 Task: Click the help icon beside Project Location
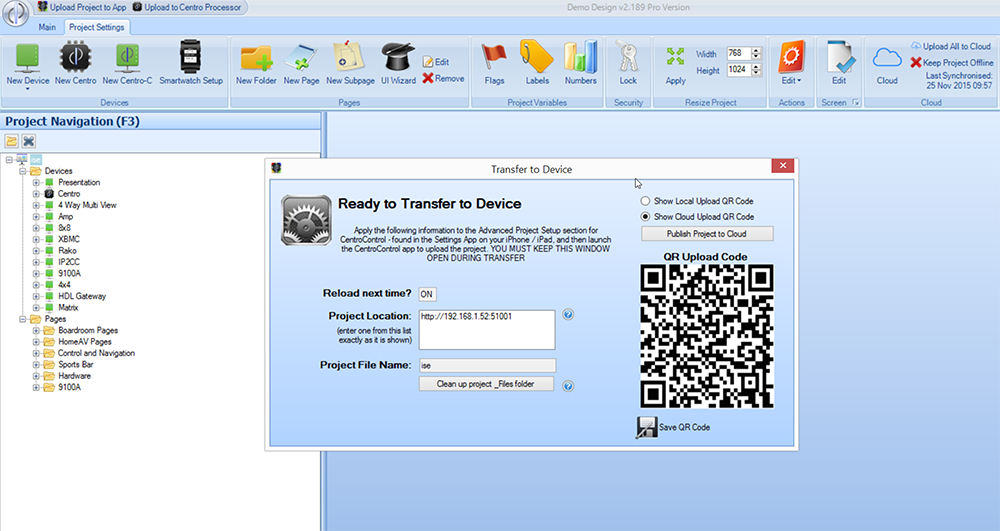tap(568, 314)
